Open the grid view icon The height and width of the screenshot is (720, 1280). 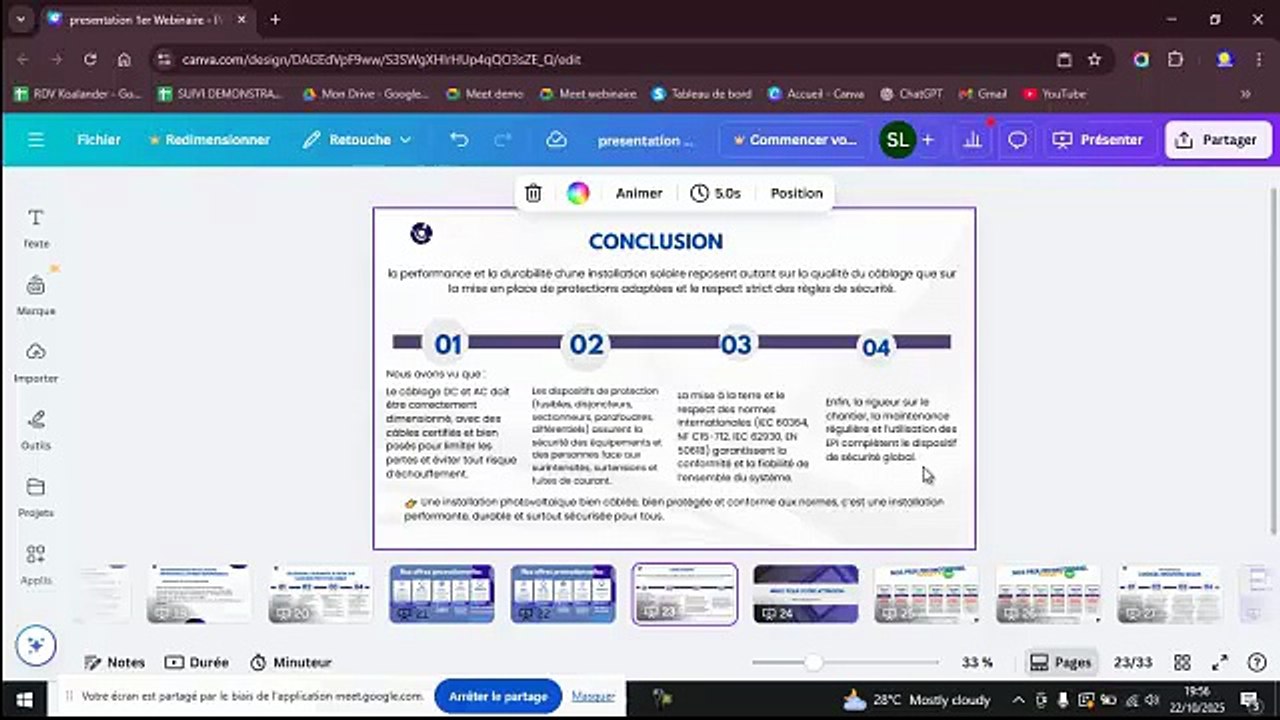pyautogui.click(x=1182, y=662)
